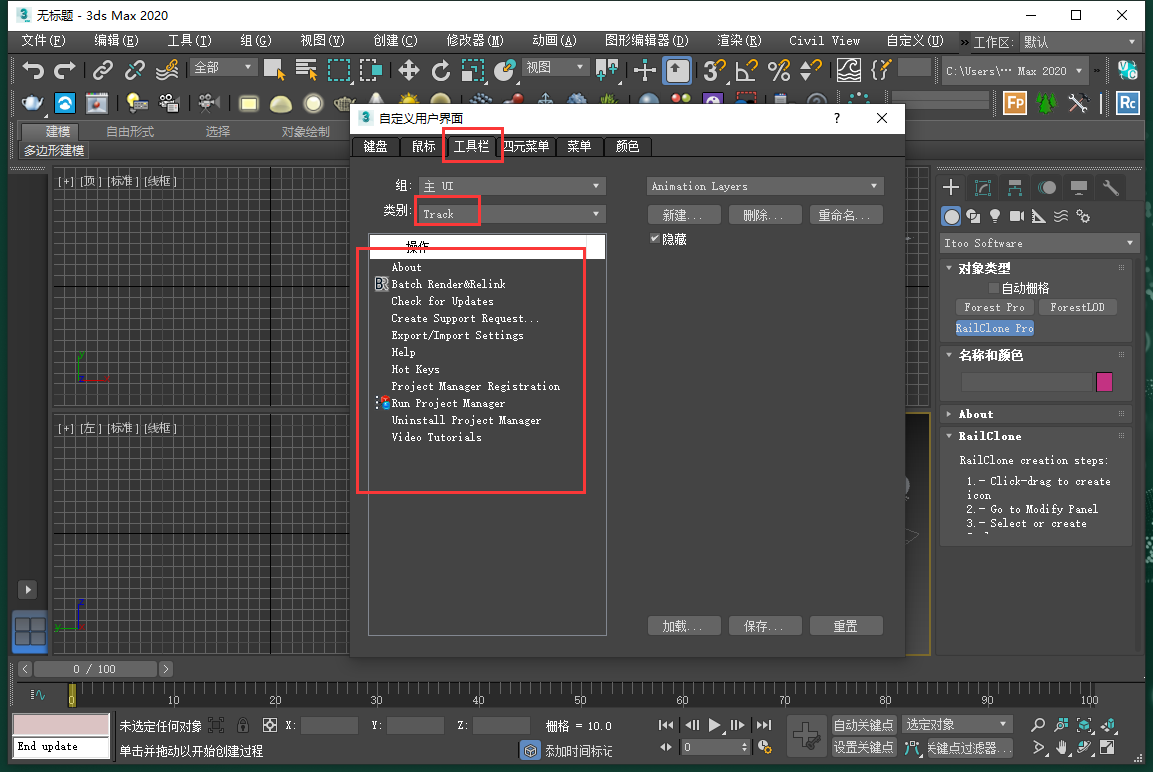The width and height of the screenshot is (1153, 772).
Task: Open the 渲染(R) menu
Action: (x=739, y=40)
